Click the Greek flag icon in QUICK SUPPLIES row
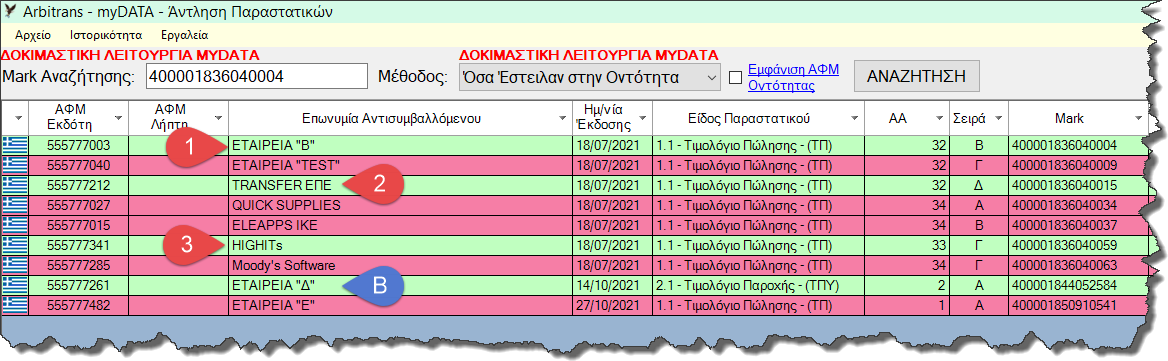Image resolution: width=1168 pixels, height=361 pixels. tap(15, 205)
